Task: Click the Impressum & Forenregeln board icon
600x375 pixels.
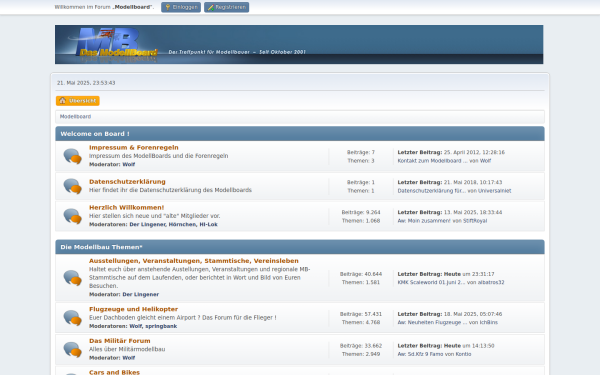Action: coord(72,156)
